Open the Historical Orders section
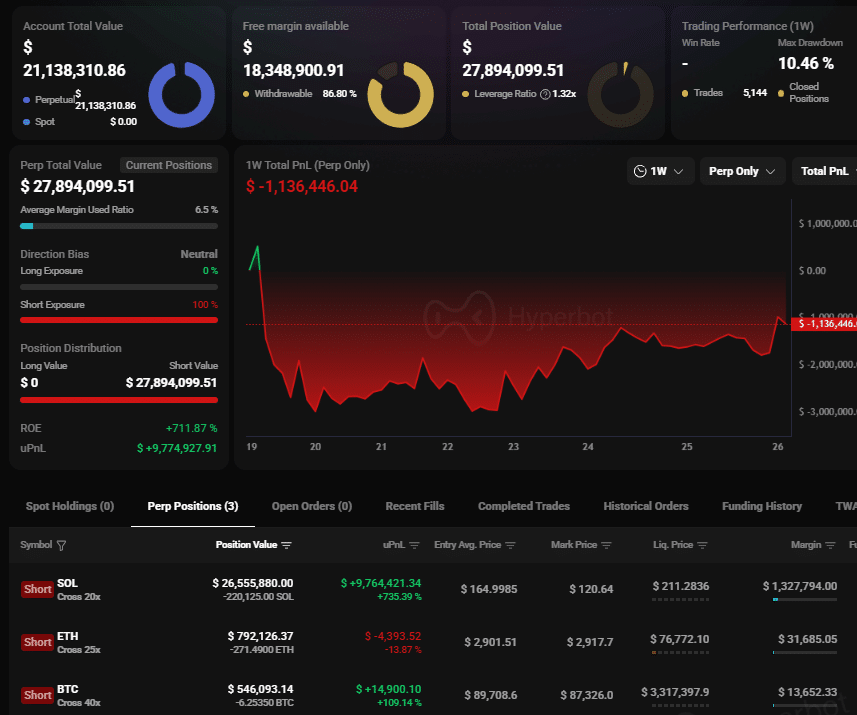The width and height of the screenshot is (857, 715). 646,506
